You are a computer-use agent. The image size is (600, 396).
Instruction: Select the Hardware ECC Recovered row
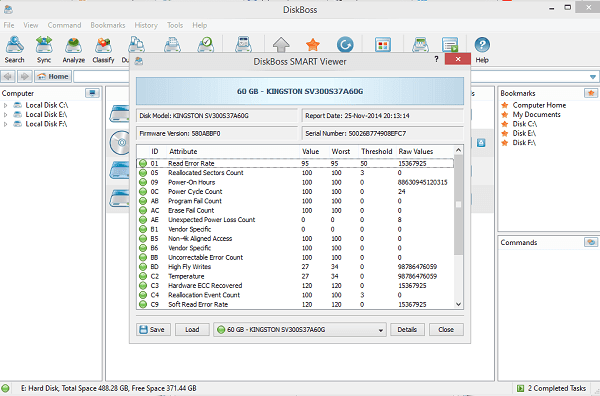(295, 286)
